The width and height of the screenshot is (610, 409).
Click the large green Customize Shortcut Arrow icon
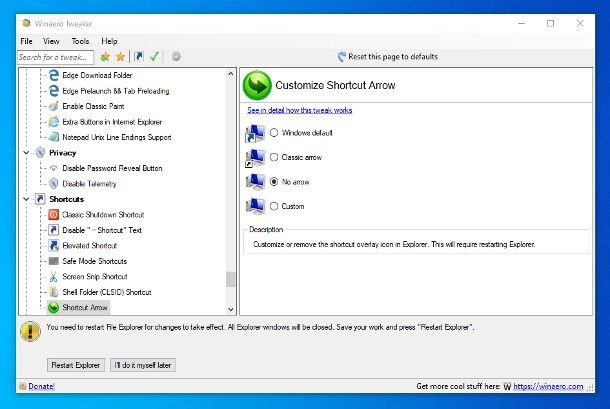(257, 85)
